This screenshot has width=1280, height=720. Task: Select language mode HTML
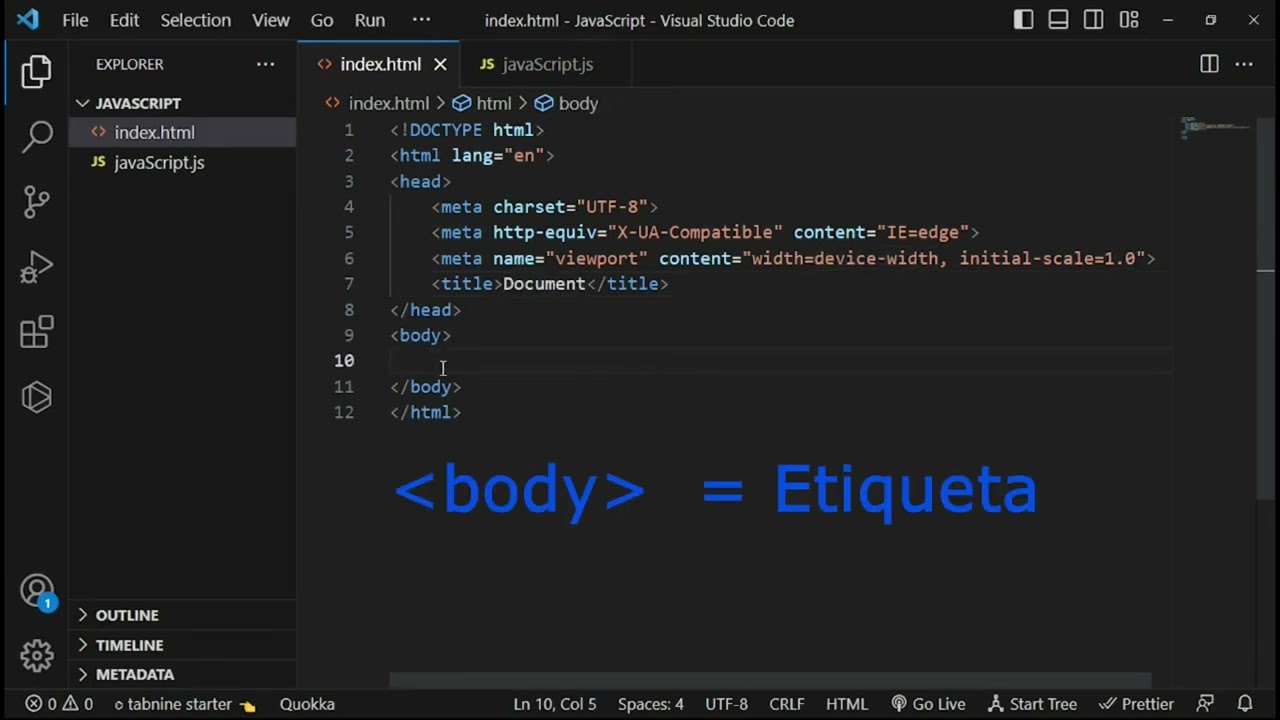[x=847, y=704]
